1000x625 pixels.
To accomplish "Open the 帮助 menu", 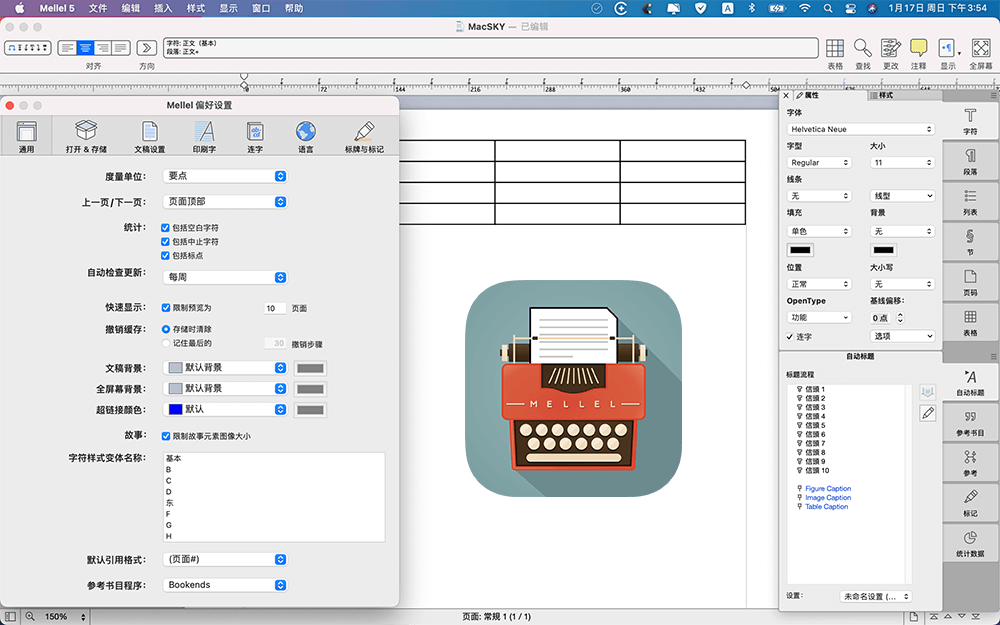I will [x=294, y=8].
